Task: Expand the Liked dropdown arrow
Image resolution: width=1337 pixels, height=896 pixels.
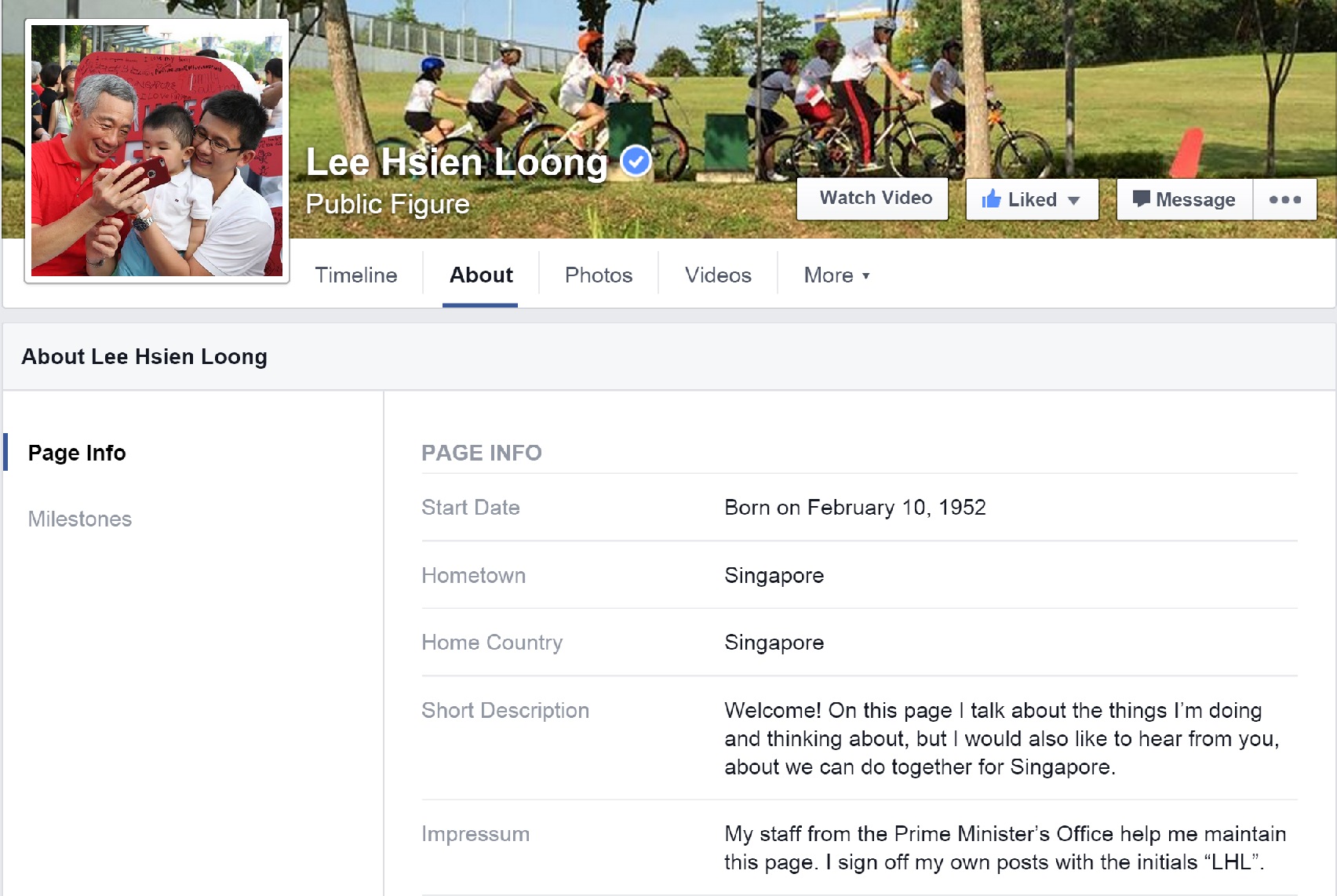Action: pos(1073,200)
